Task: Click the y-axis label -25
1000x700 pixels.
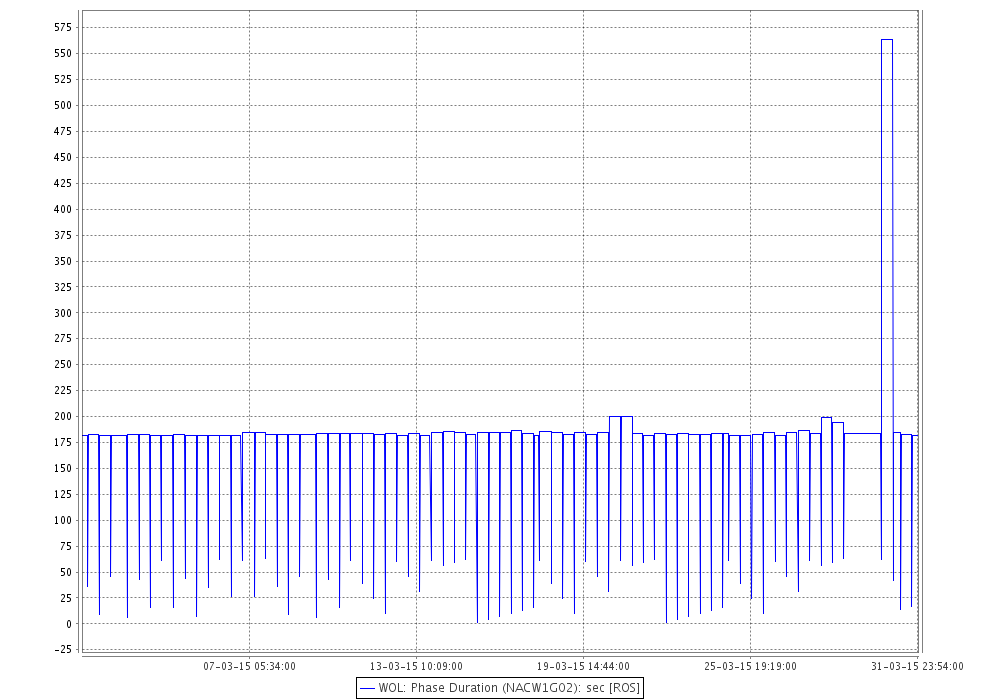Action: tap(63, 650)
